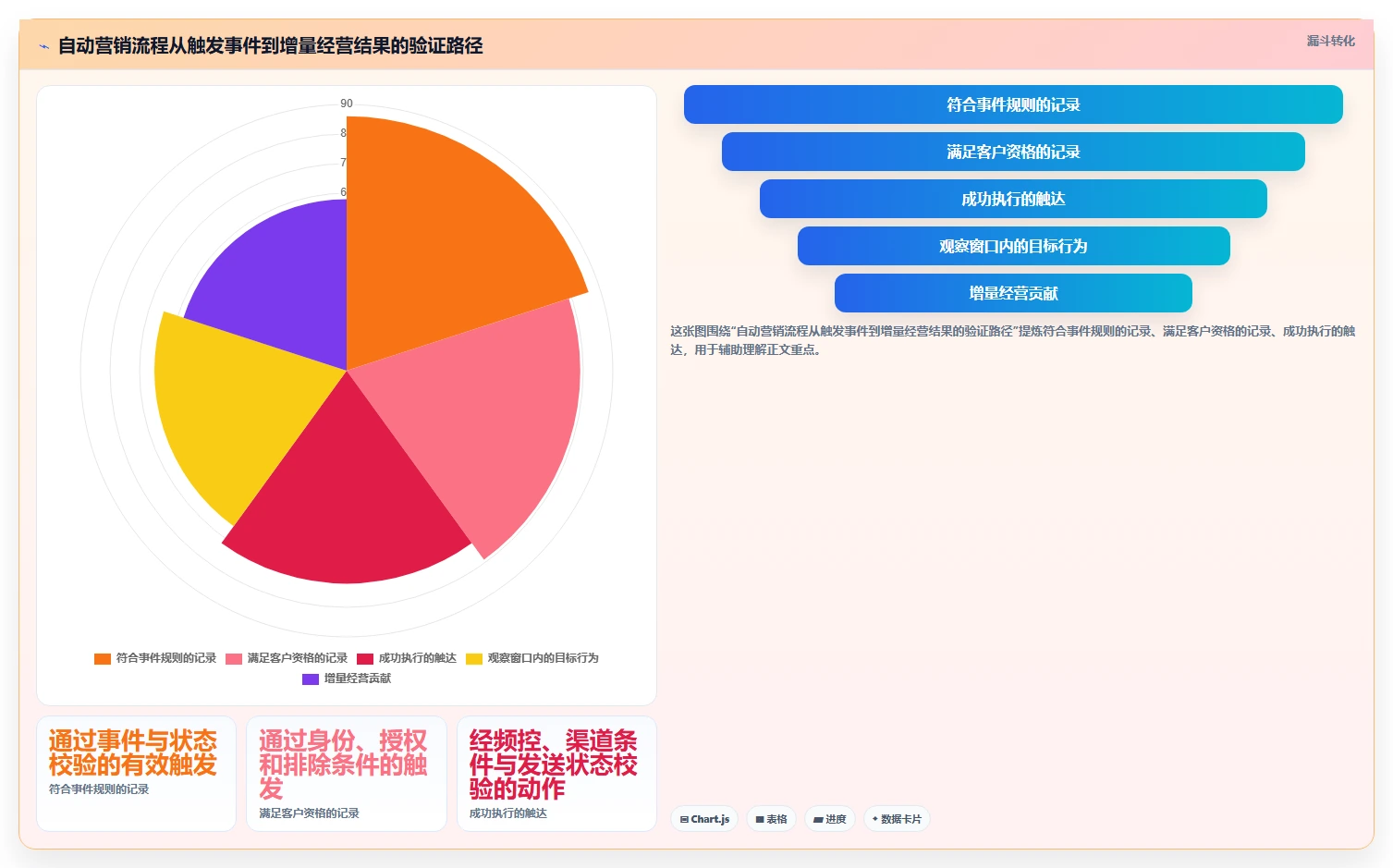Toggle pink 满足客户资格的记录 legend swatch
This screenshot has height=868, width=1393.
point(234,658)
